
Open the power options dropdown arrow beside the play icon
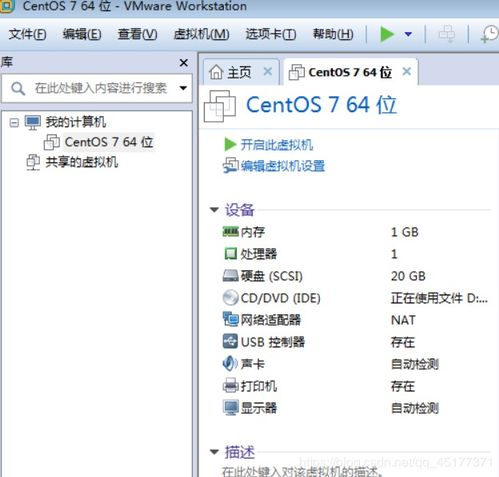[408, 34]
